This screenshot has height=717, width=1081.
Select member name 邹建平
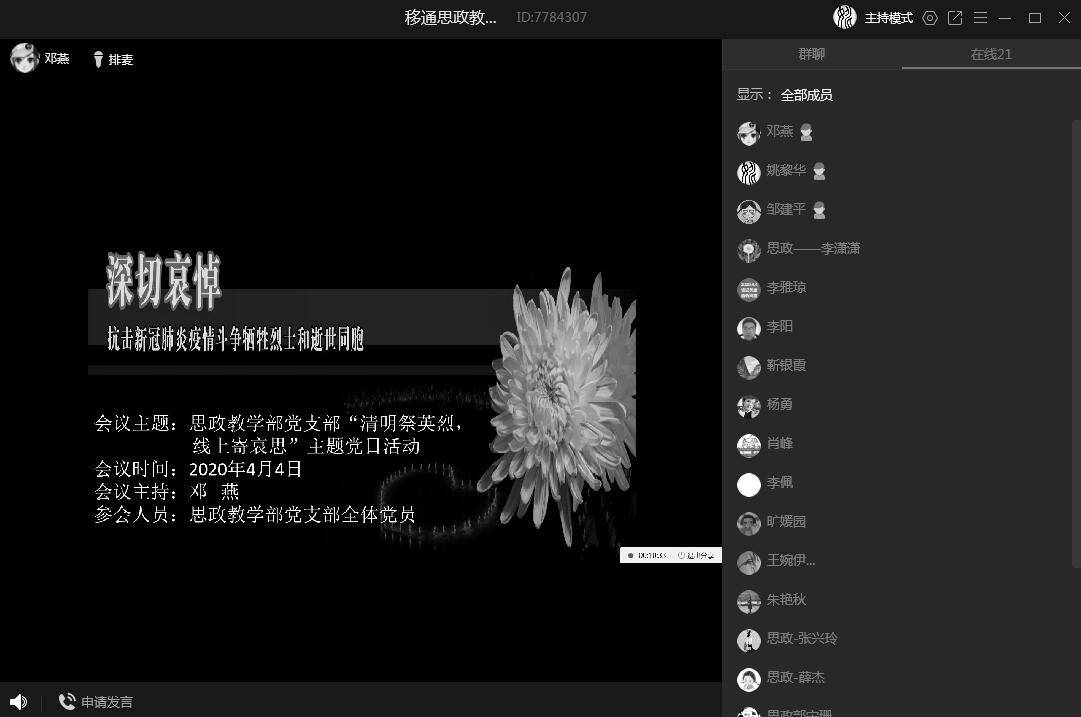click(786, 209)
